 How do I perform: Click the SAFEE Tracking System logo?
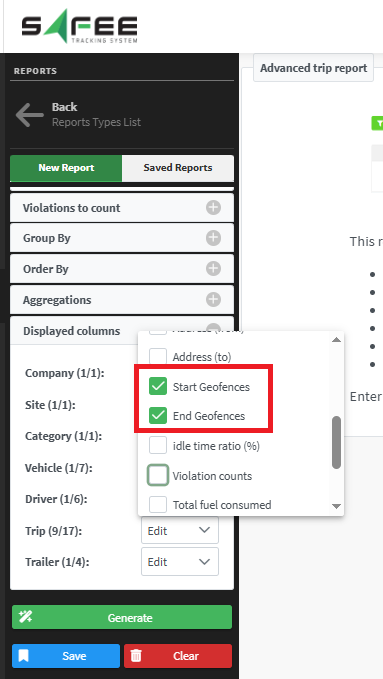(x=80, y=27)
